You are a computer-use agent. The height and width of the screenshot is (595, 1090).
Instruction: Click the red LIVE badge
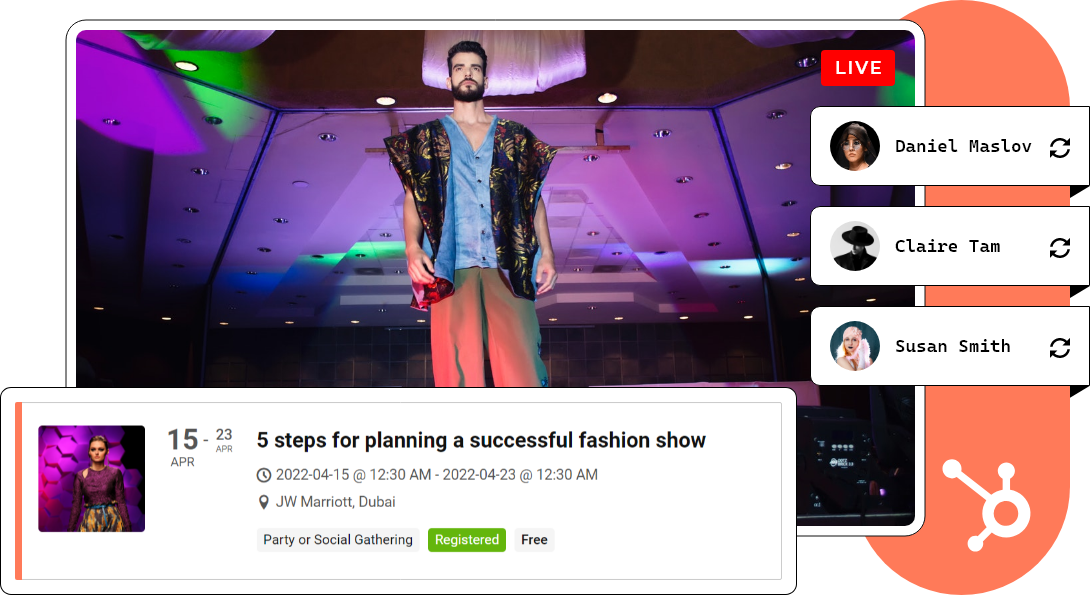858,68
